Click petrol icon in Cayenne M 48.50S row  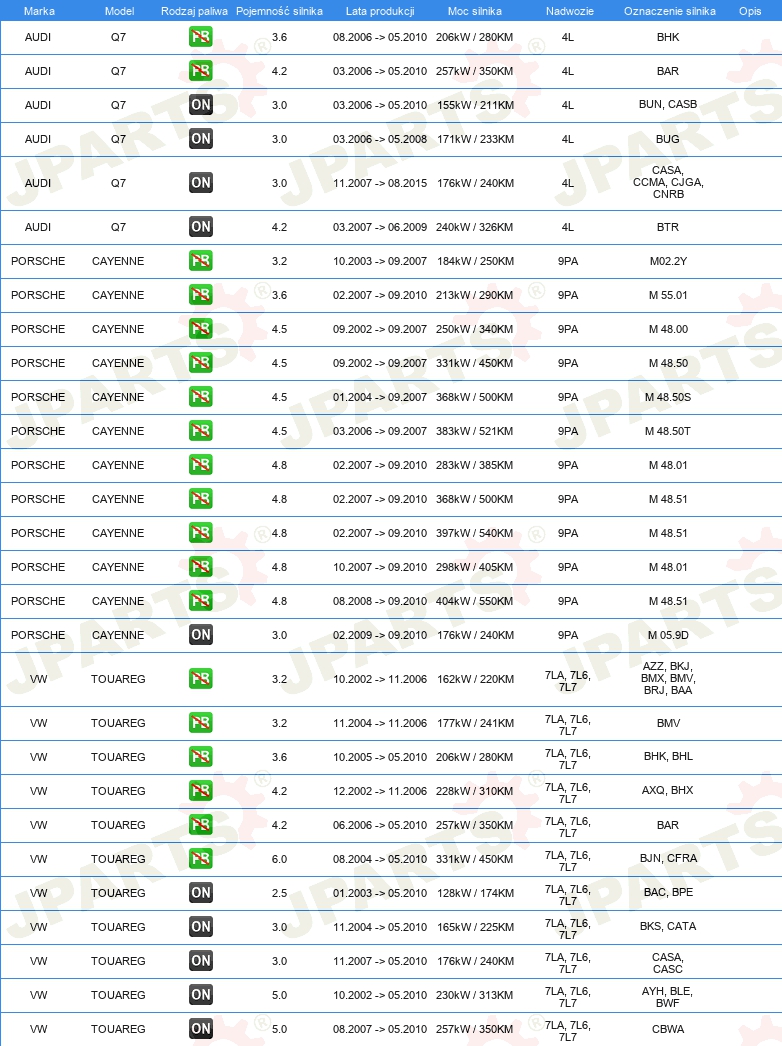click(201, 397)
